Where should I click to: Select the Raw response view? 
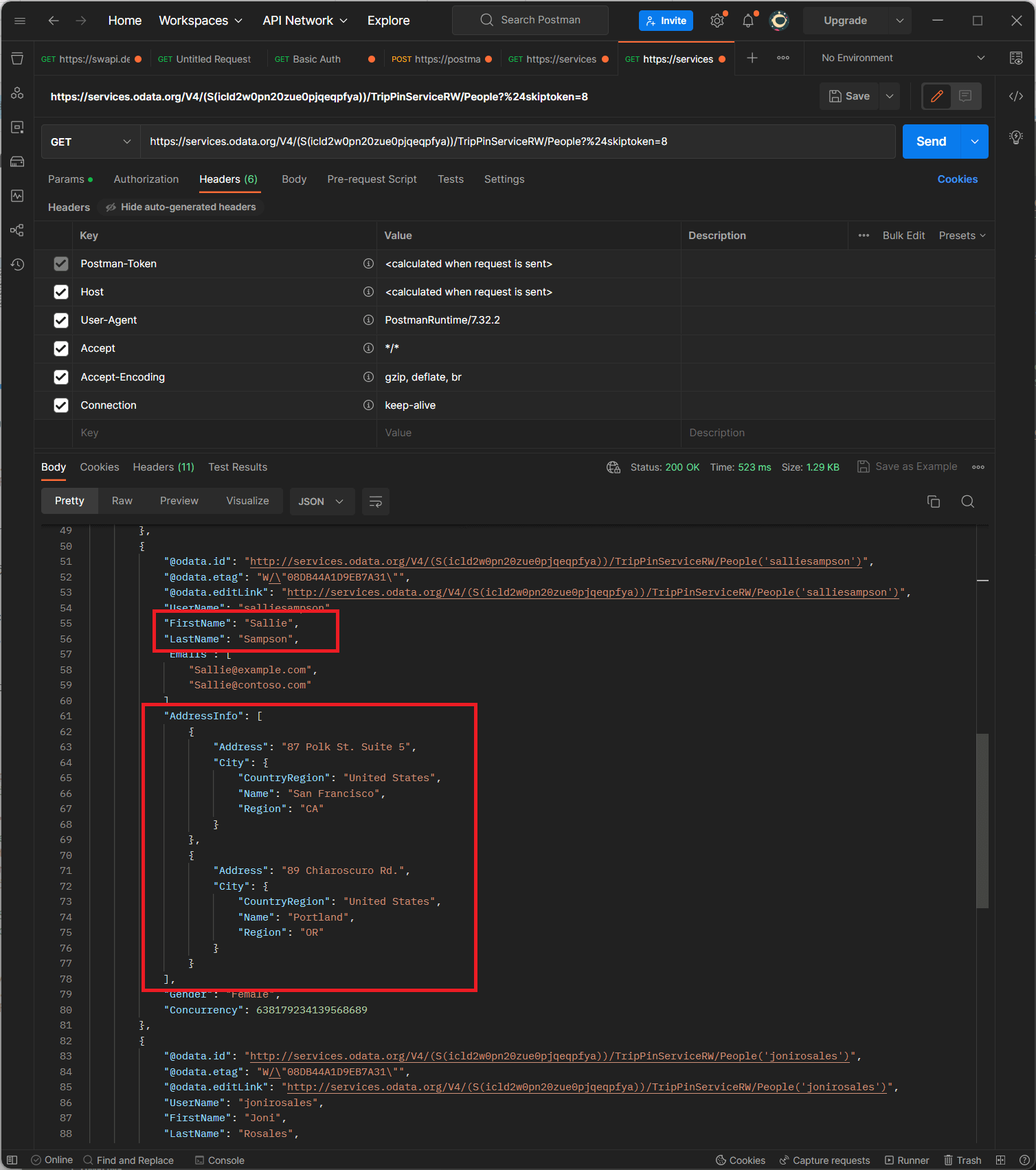(x=122, y=501)
